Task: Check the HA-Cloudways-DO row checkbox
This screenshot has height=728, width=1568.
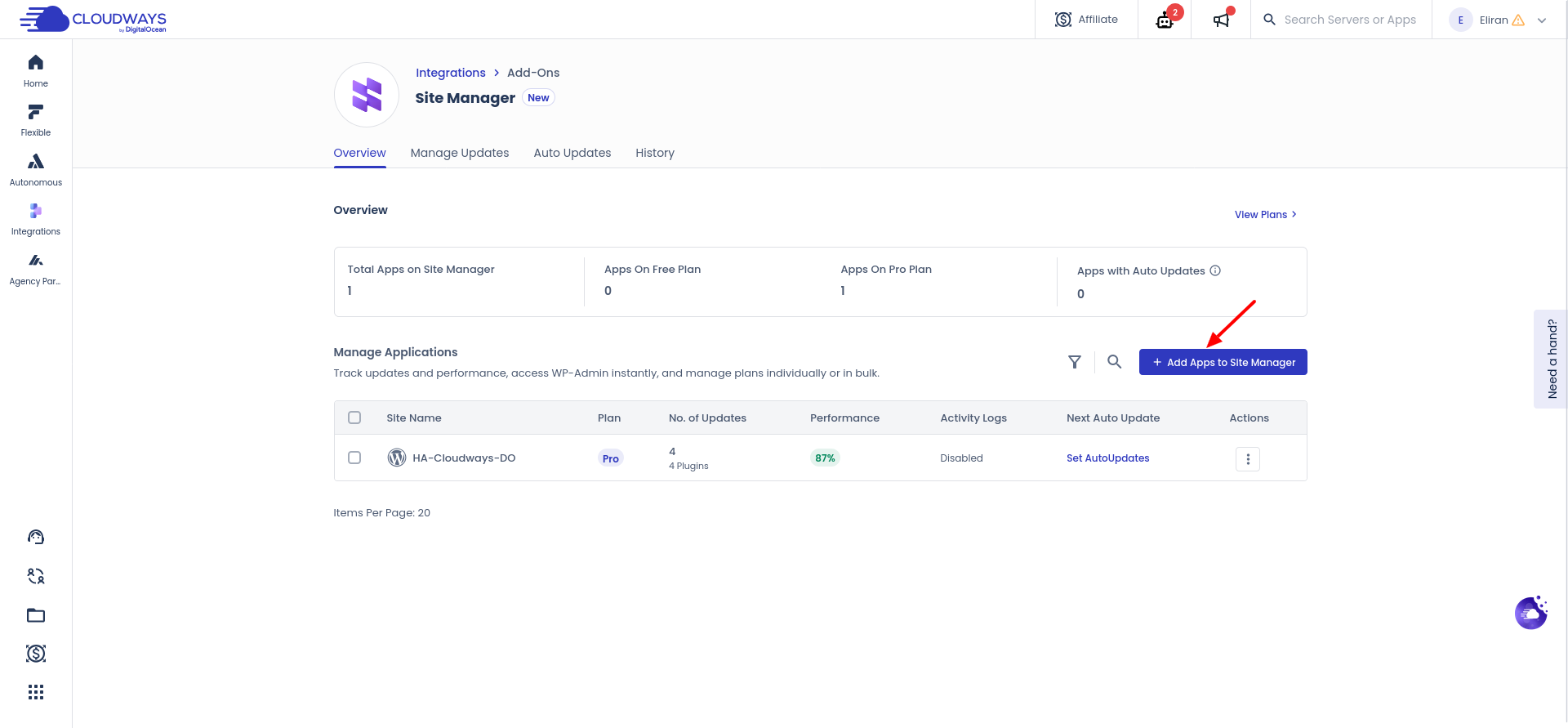Action: tap(354, 458)
